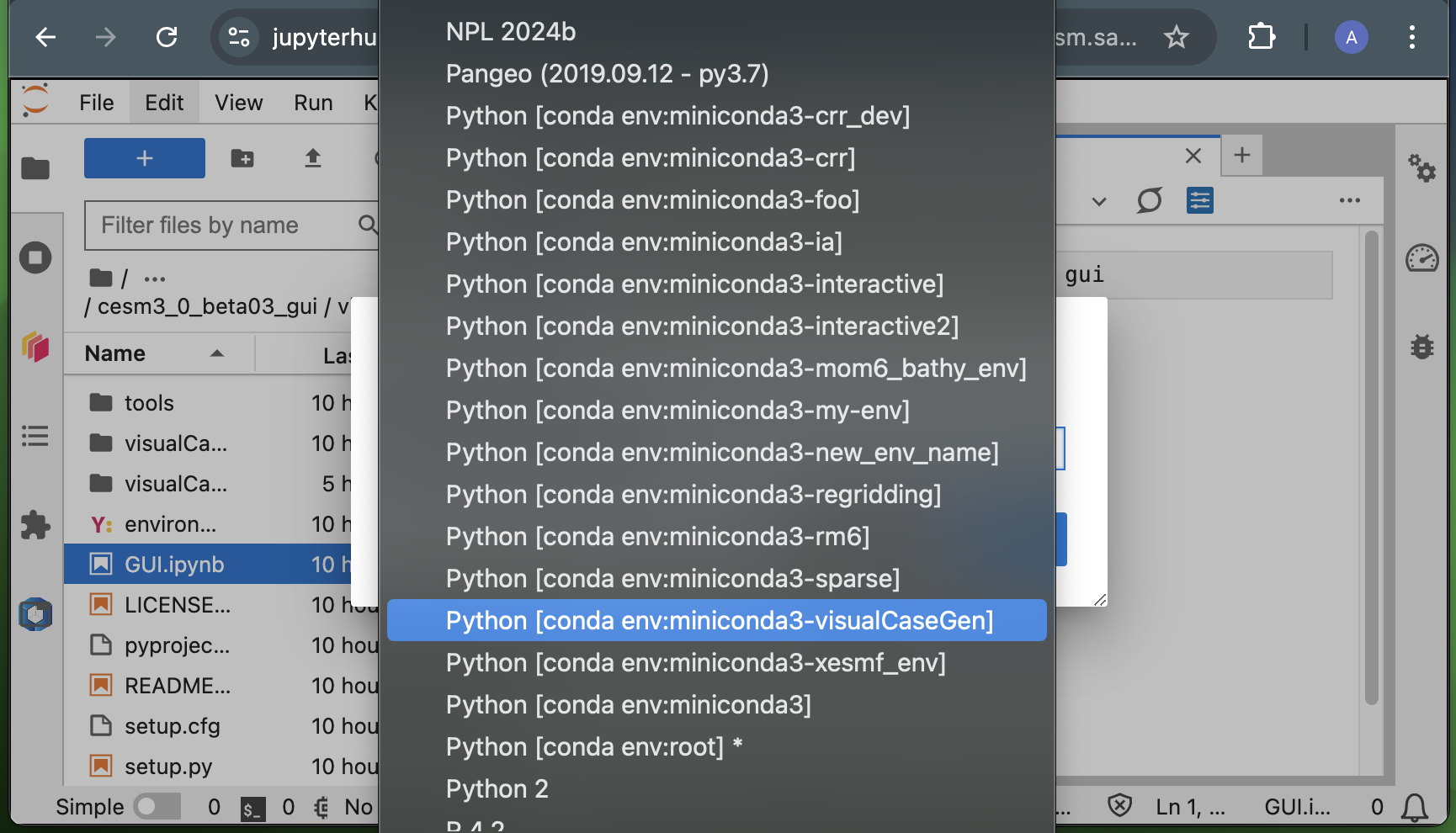
Task: Open the colorful stacked layers sidebar icon
Action: [x=35, y=347]
